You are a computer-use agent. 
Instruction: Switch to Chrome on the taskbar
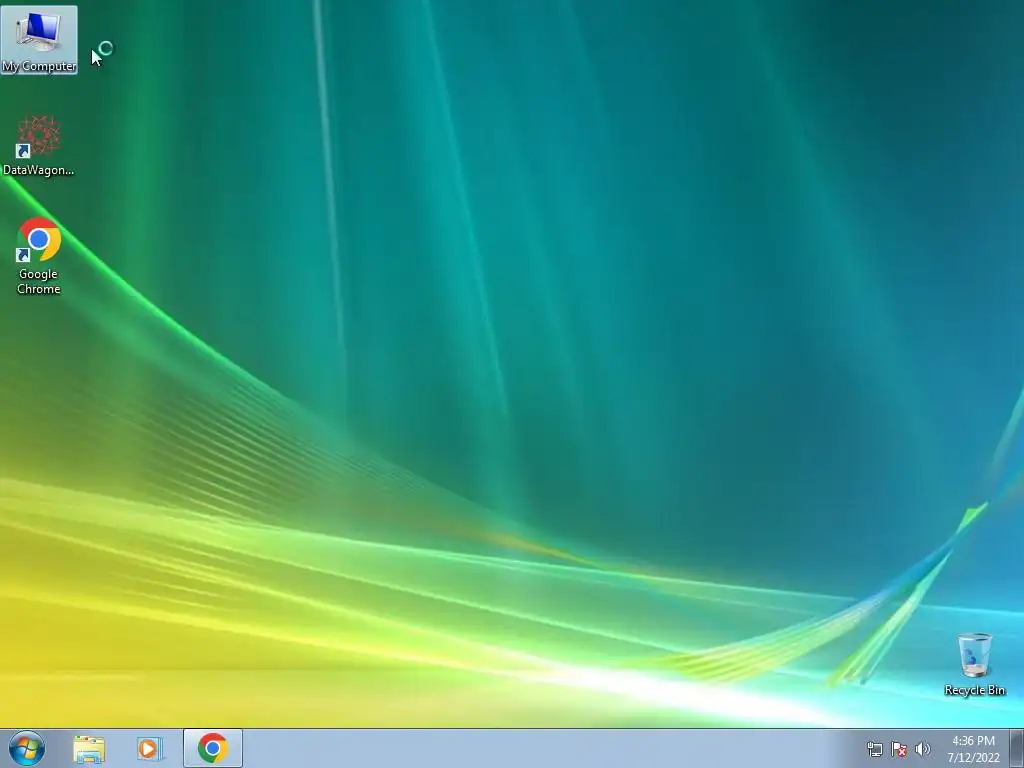tap(213, 748)
